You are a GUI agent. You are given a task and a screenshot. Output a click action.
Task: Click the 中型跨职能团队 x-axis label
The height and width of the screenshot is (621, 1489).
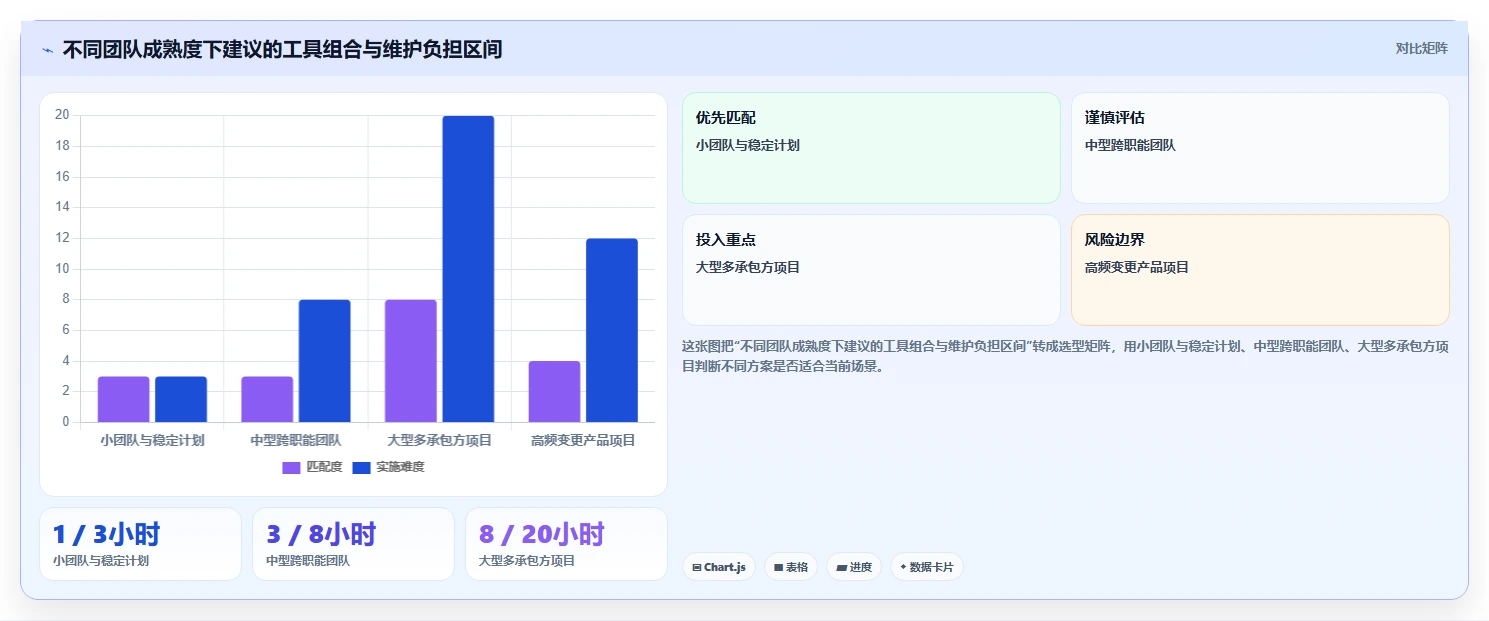point(296,440)
